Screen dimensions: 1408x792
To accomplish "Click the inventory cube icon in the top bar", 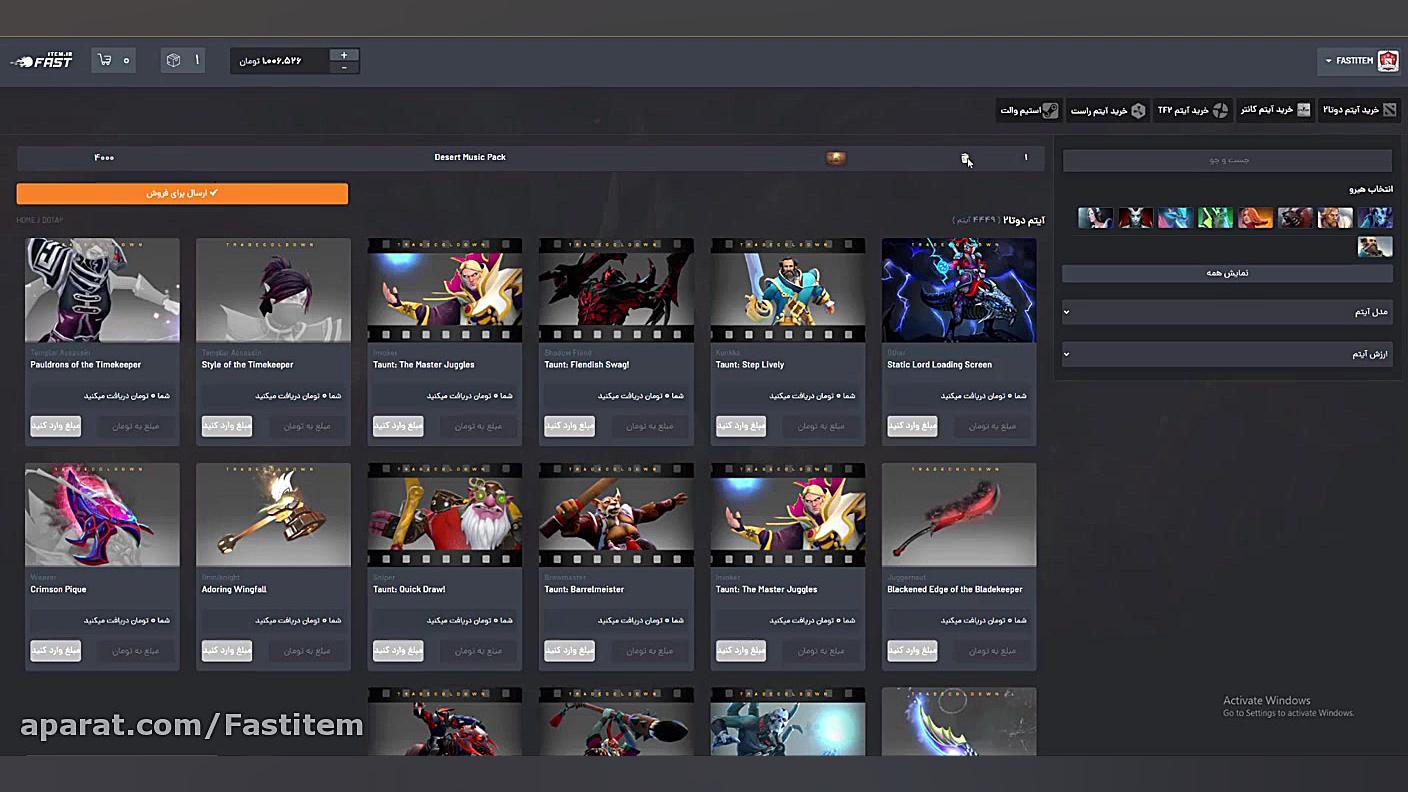I will (x=173, y=60).
